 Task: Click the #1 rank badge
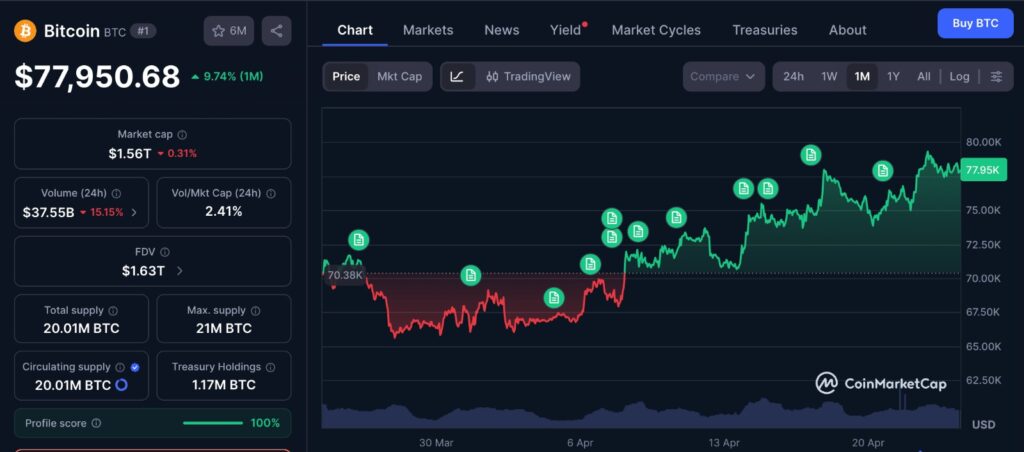pos(143,31)
